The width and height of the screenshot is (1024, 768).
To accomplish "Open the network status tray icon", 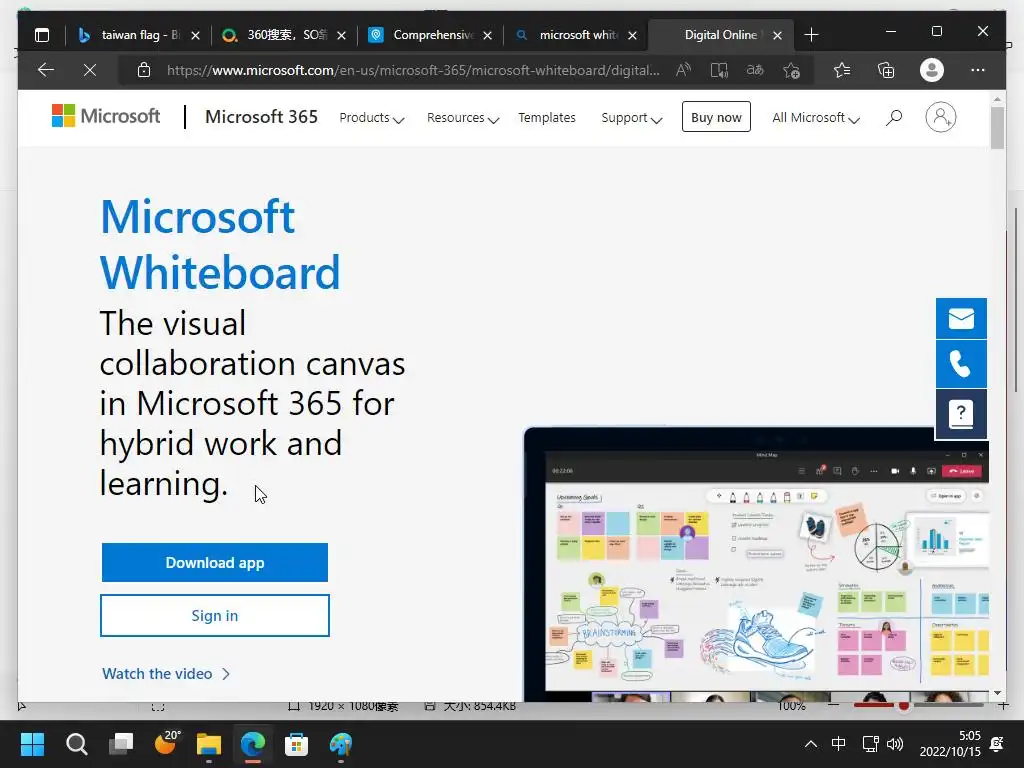I will (870, 744).
